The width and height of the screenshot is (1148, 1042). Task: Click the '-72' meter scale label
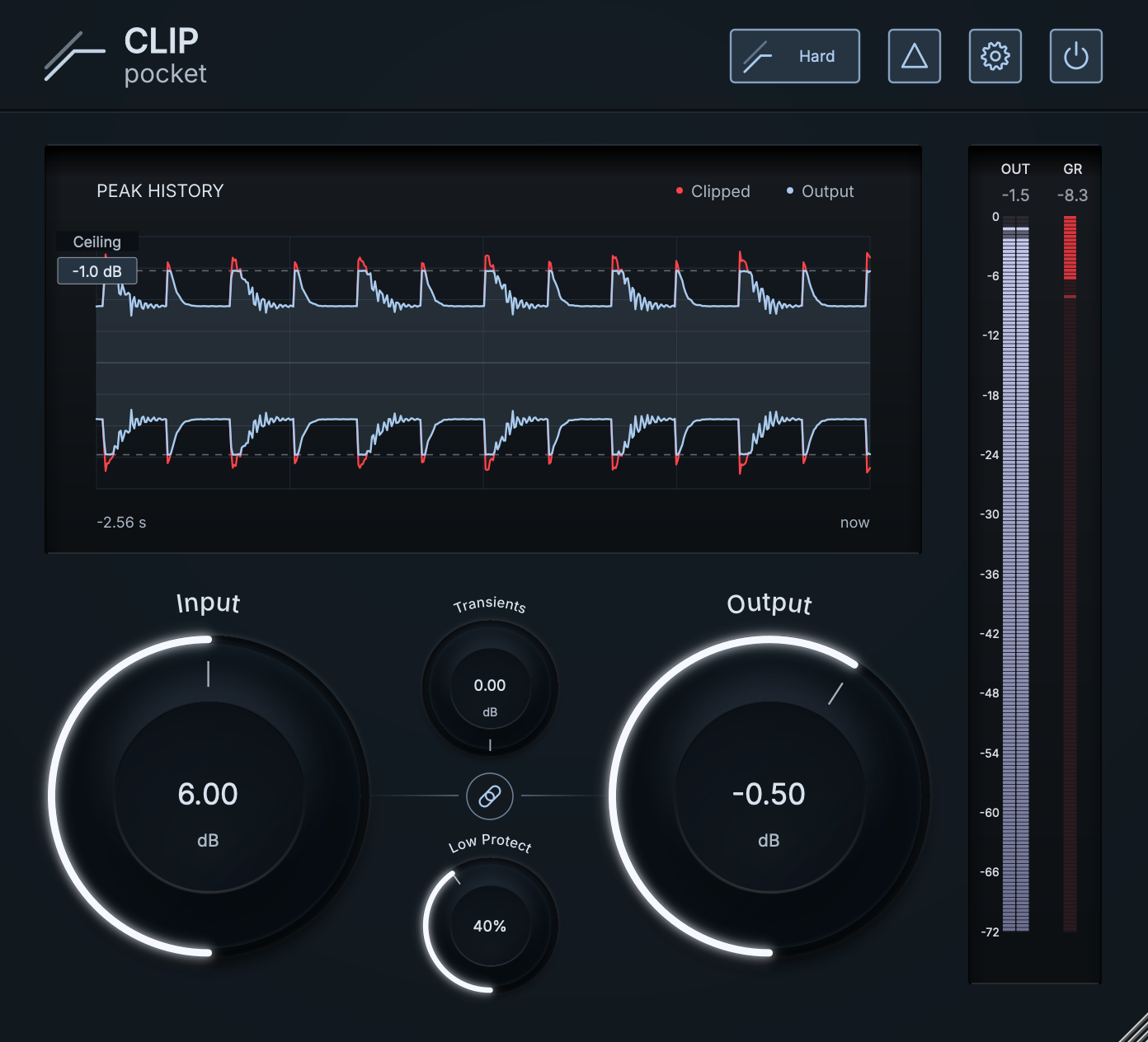[x=990, y=932]
